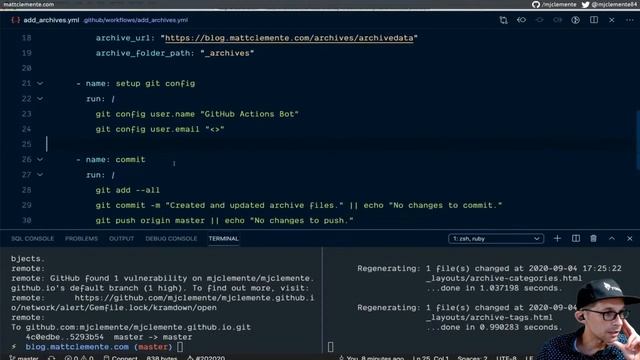The image size is (640, 360).
Task: Click 'git push origin master' on line 30
Action: click(x=150, y=220)
